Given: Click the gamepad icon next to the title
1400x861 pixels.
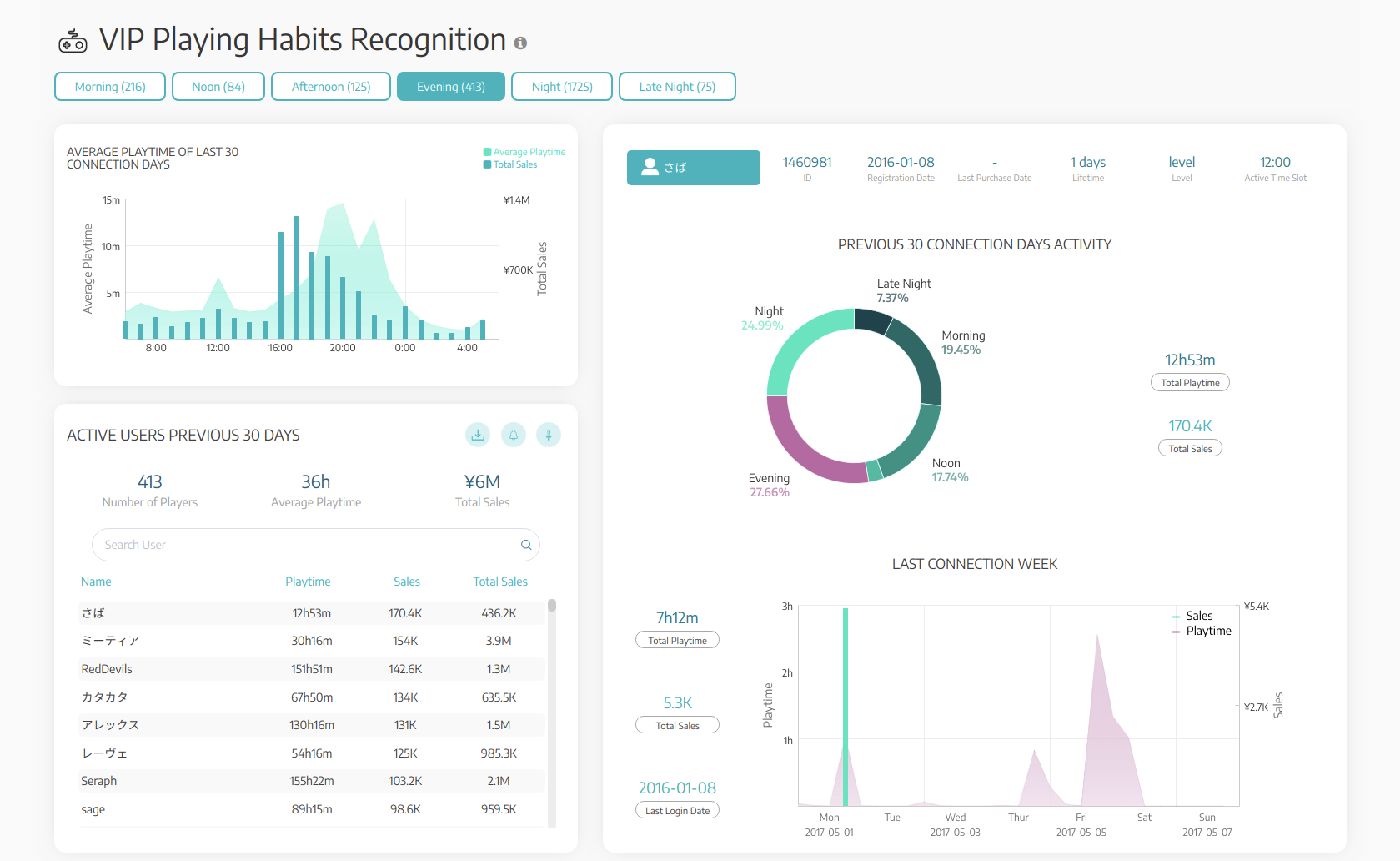Looking at the screenshot, I should click(x=73, y=41).
